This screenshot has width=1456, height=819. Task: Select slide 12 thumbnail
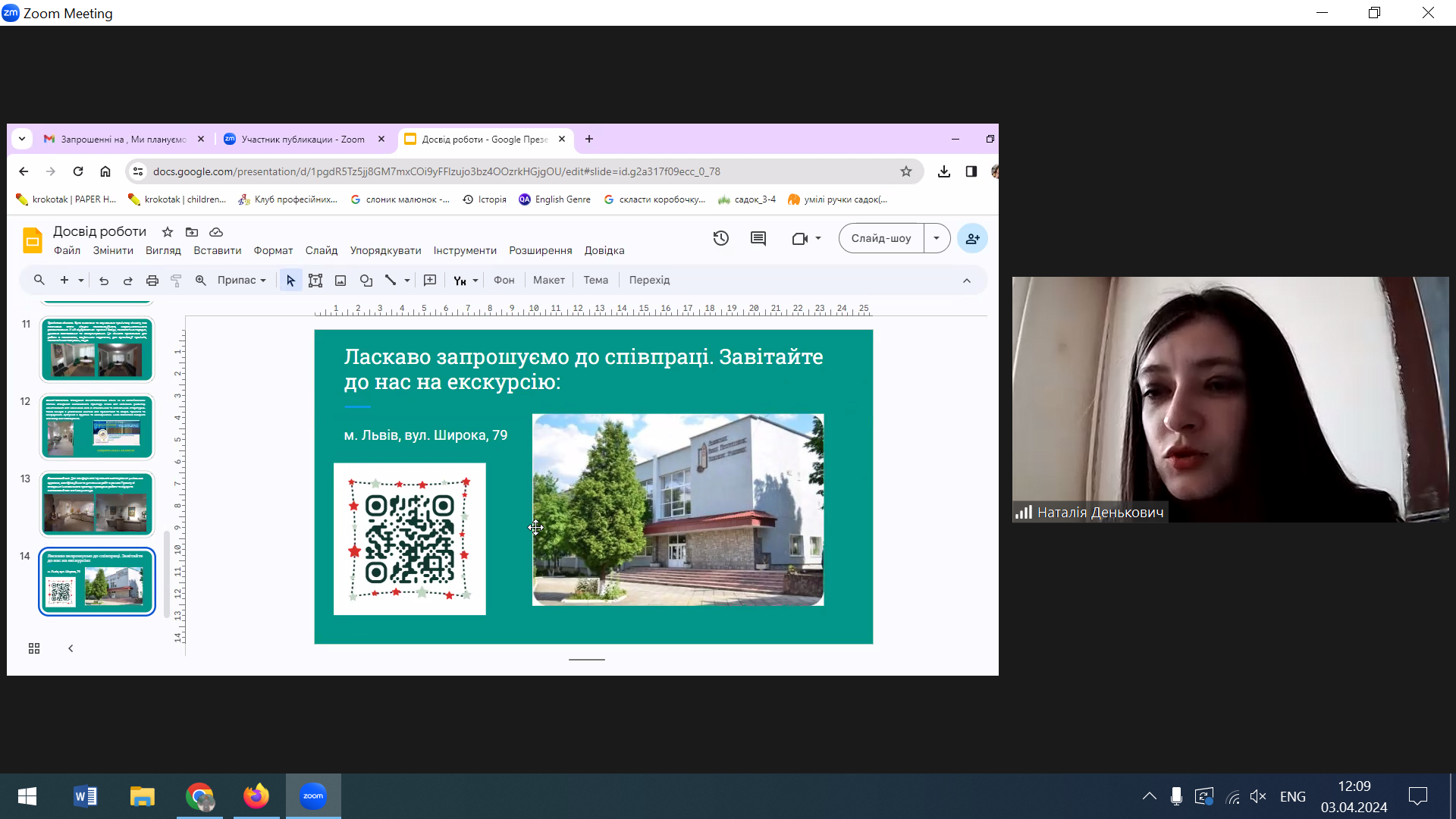[97, 427]
